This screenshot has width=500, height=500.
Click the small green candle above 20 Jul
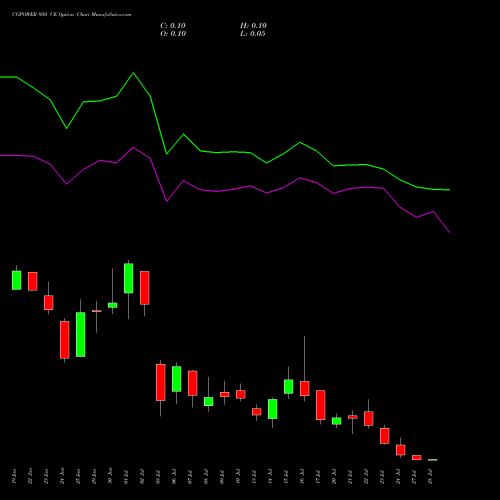pos(337,421)
